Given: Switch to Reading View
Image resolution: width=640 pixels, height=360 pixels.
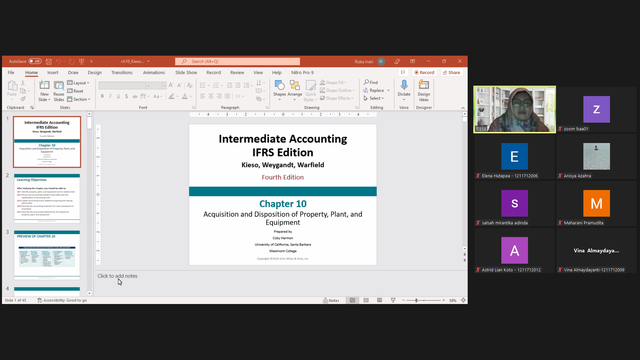Looking at the screenshot, I should (379, 300).
